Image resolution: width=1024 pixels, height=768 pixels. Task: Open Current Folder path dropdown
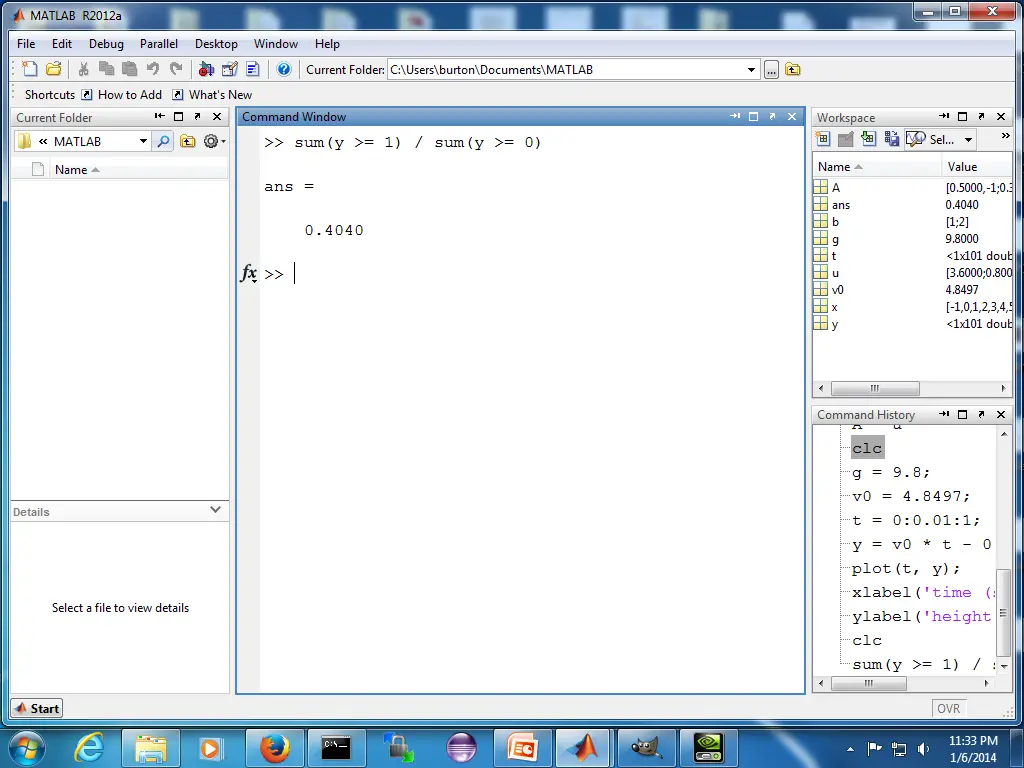(751, 70)
